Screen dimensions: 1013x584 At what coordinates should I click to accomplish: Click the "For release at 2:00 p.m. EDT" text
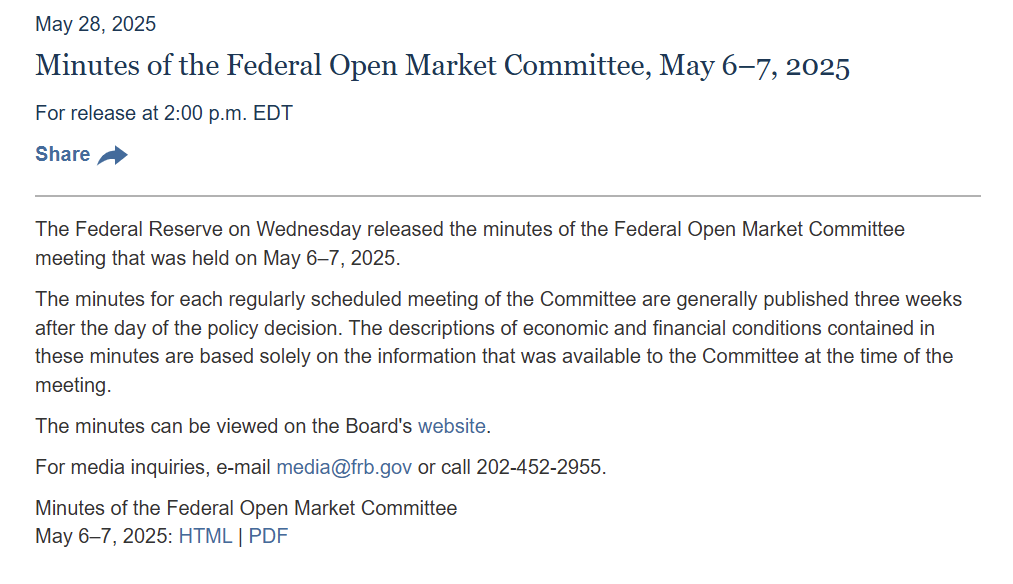point(163,113)
